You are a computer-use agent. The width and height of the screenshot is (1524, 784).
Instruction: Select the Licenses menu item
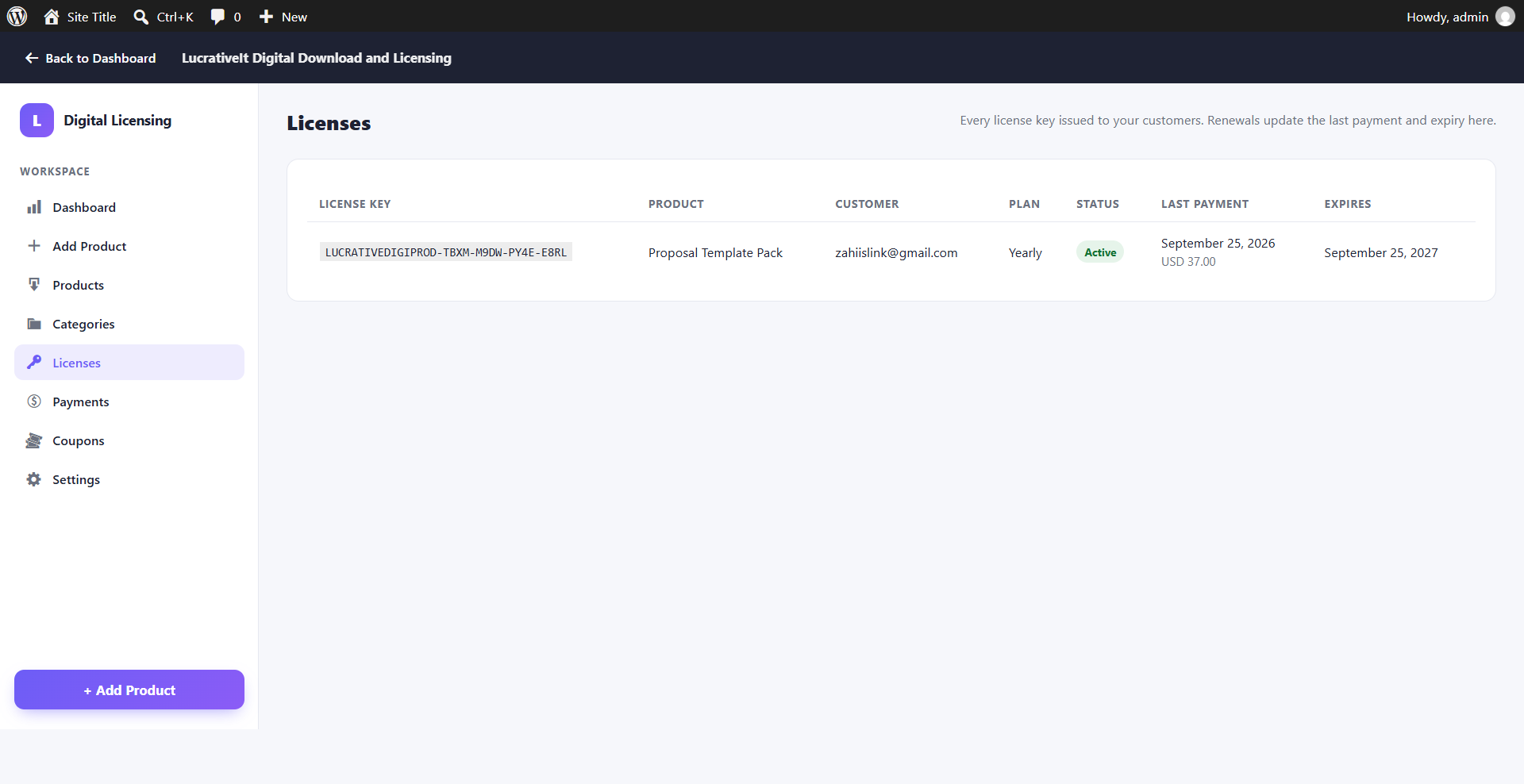click(129, 363)
